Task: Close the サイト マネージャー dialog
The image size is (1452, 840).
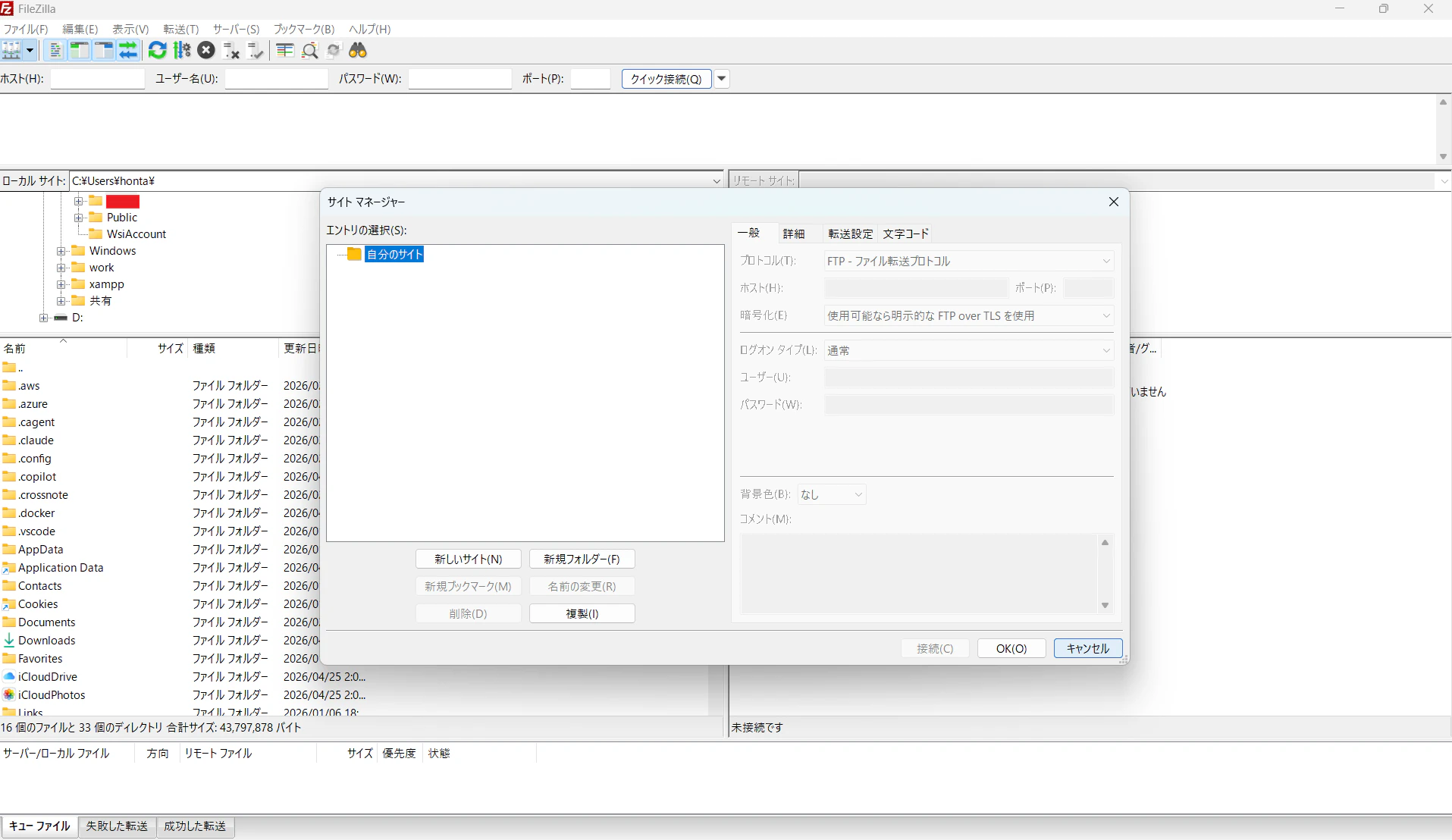Action: pyautogui.click(x=1114, y=202)
